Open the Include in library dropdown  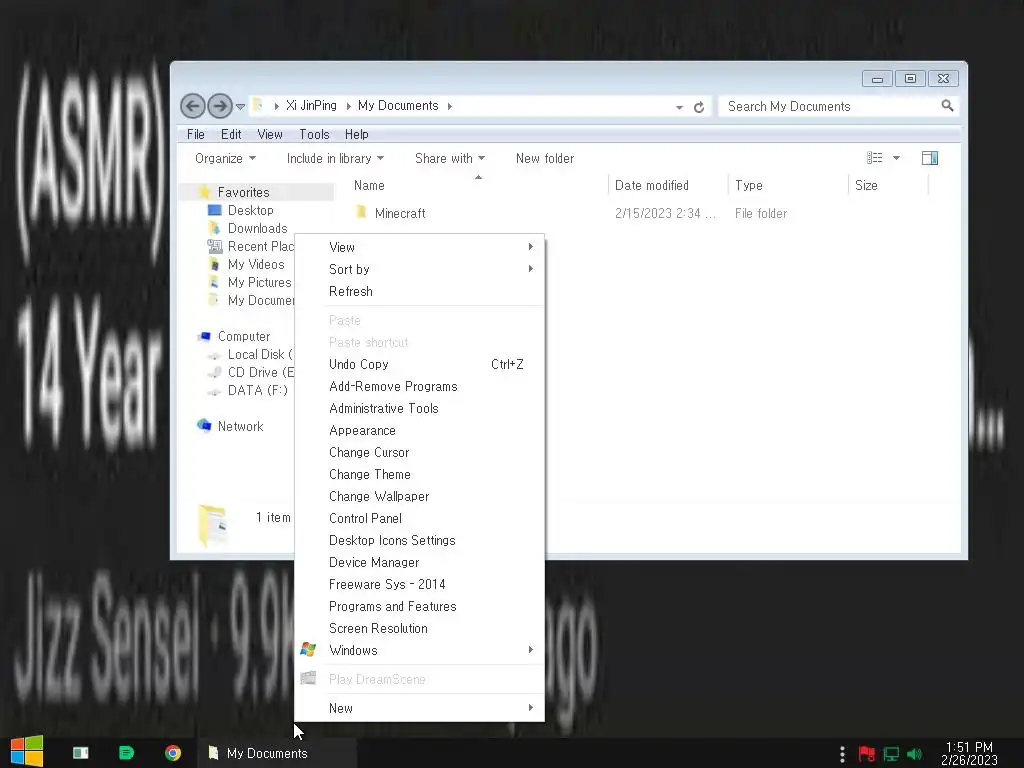(x=335, y=158)
